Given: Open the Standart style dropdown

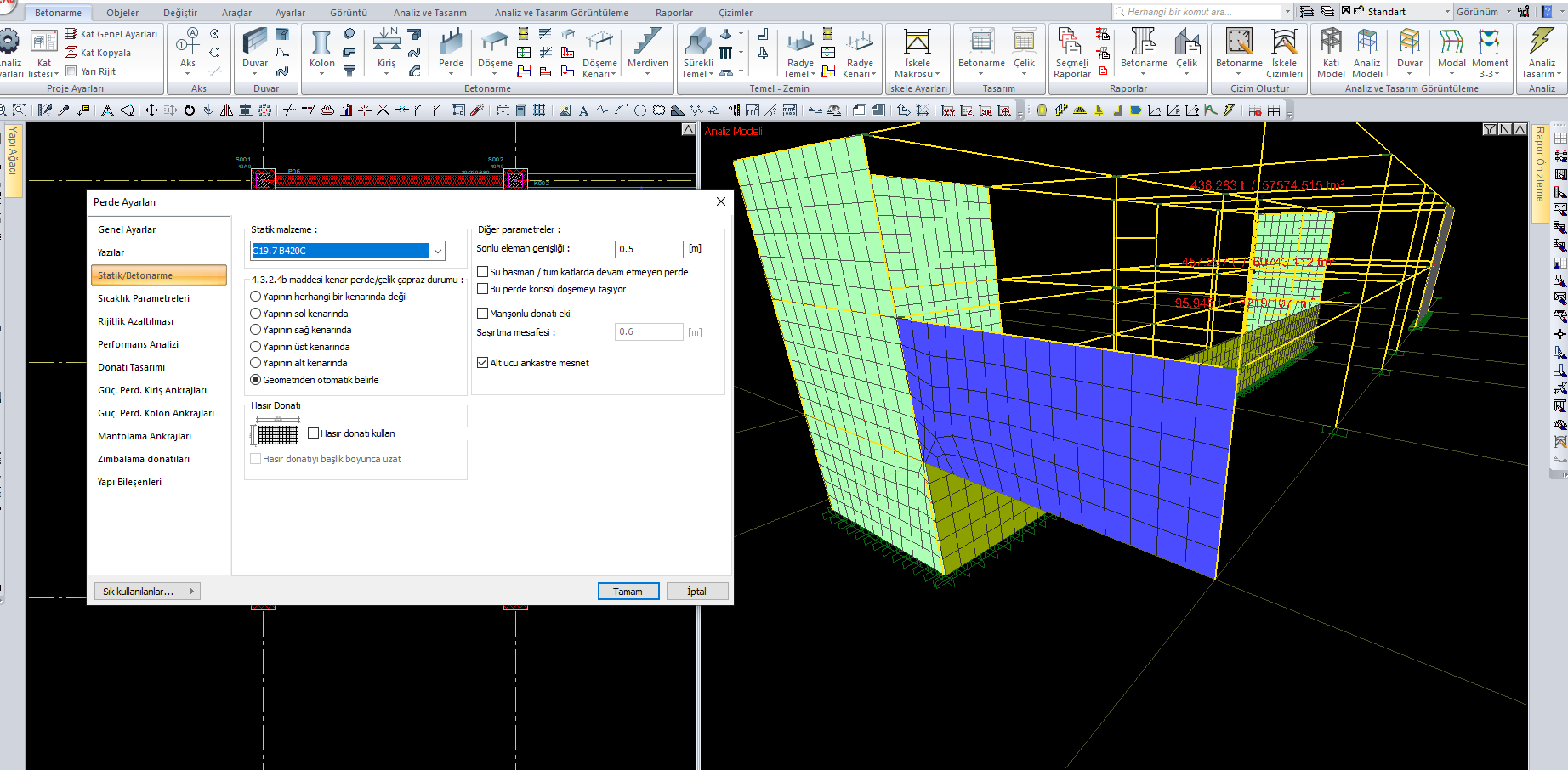Looking at the screenshot, I should 1447,12.
